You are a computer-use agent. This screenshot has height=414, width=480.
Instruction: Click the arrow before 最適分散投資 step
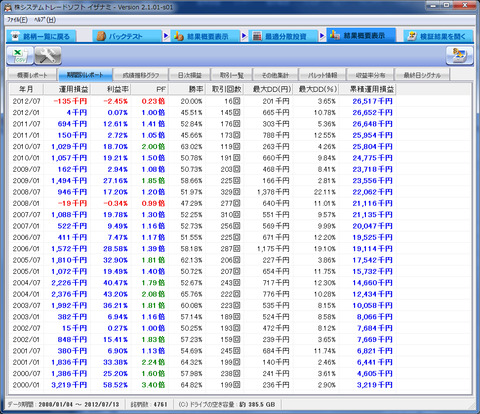(x=244, y=36)
